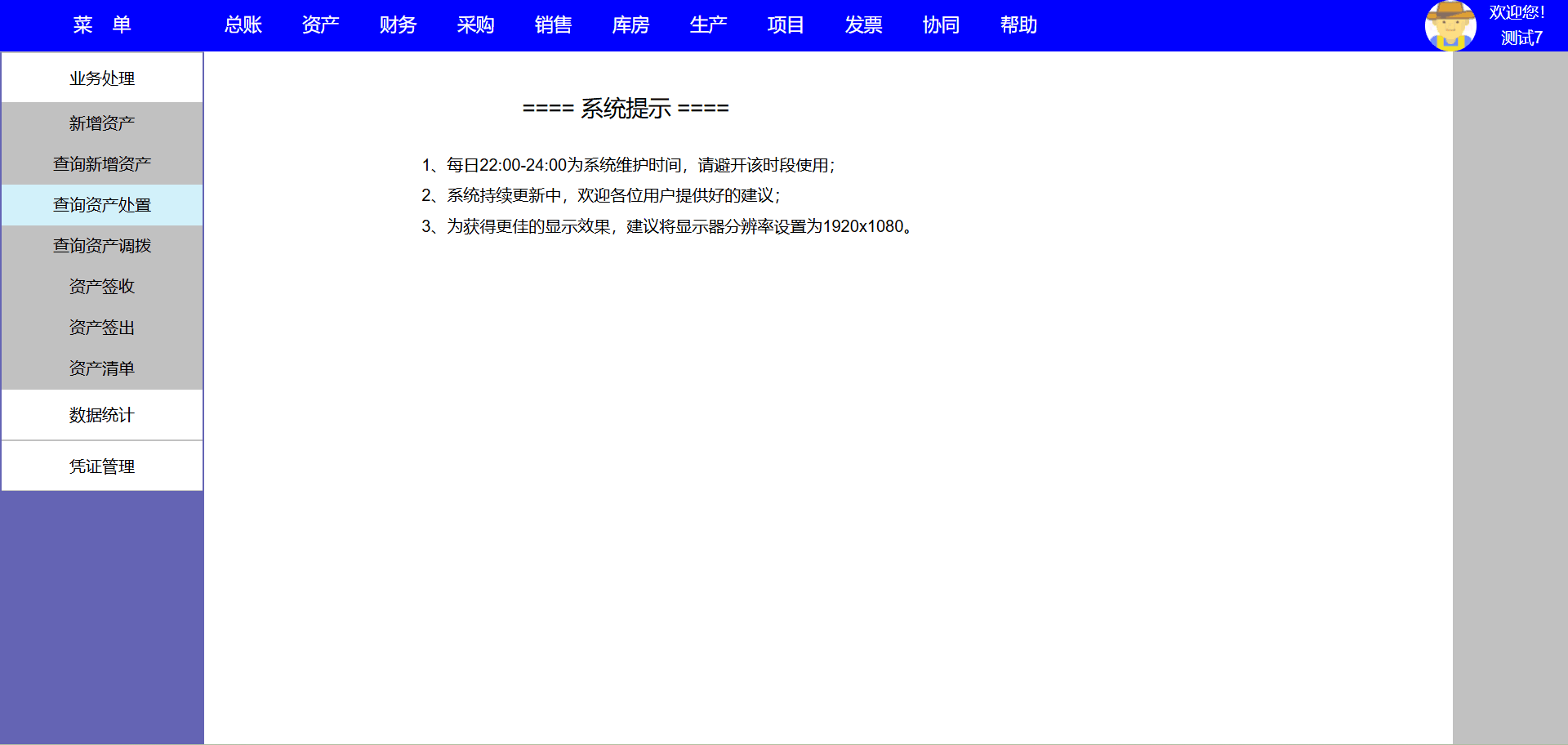This screenshot has width=1568, height=745.
Task: Select the 发票 menu item
Action: point(863,25)
